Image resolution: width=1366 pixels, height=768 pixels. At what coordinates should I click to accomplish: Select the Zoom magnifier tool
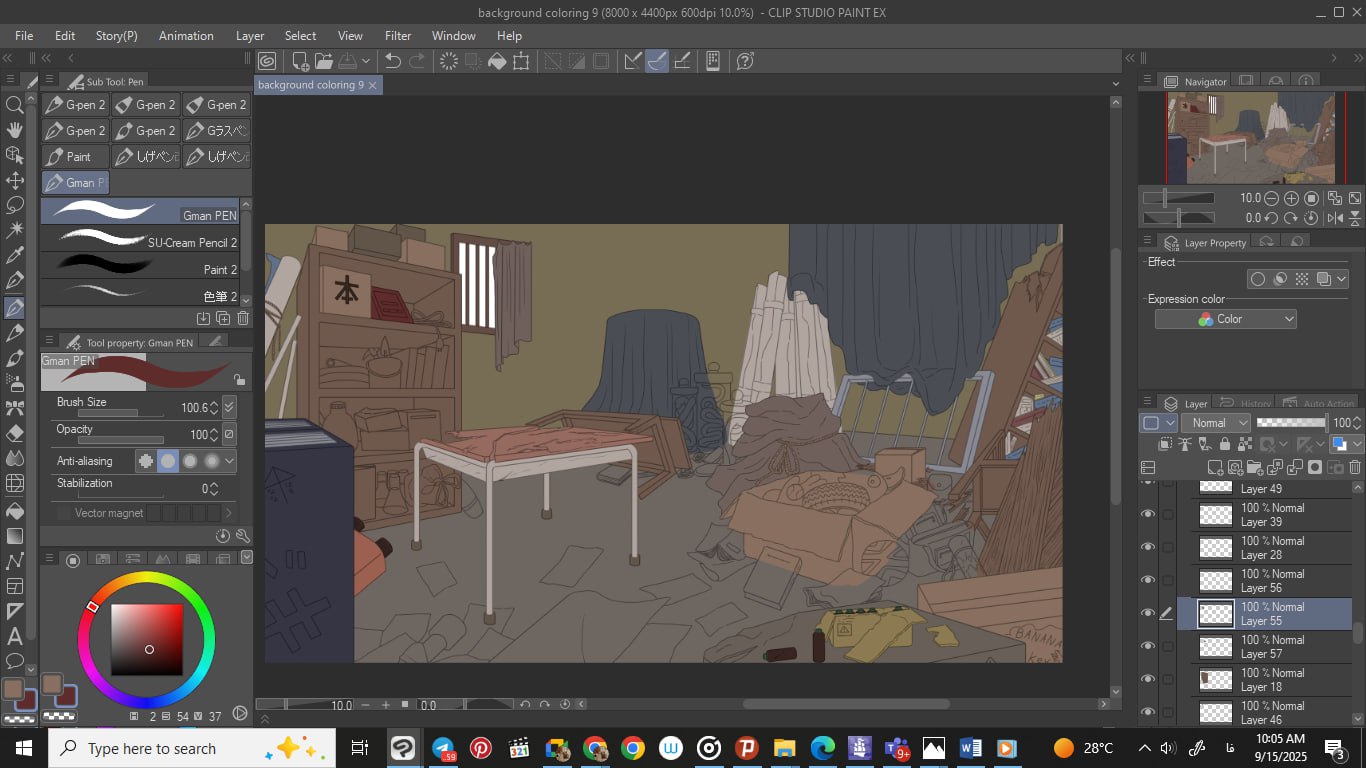point(15,105)
